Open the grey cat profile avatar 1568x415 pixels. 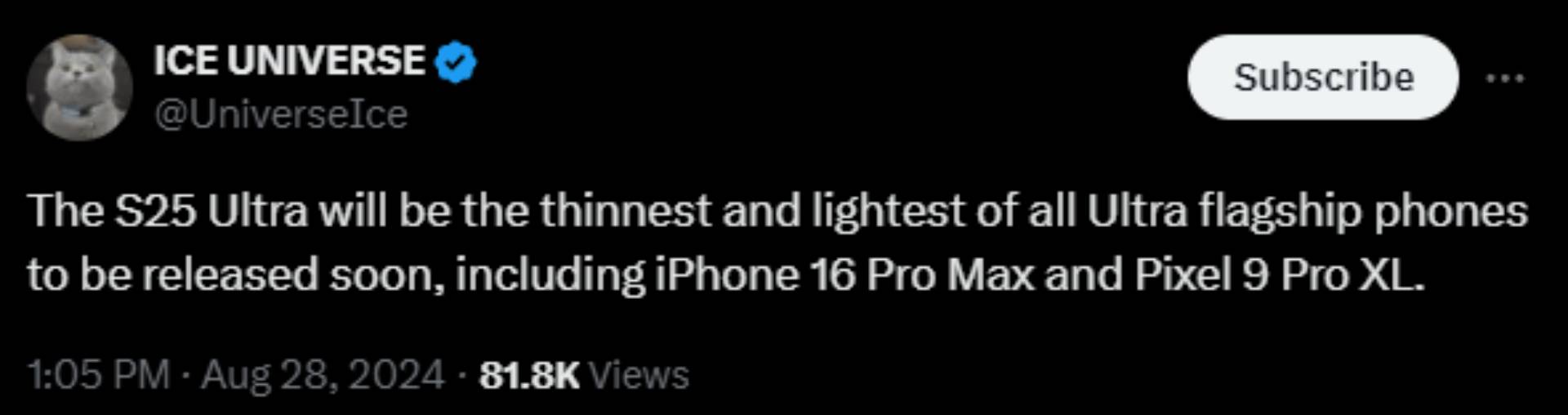tap(79, 87)
